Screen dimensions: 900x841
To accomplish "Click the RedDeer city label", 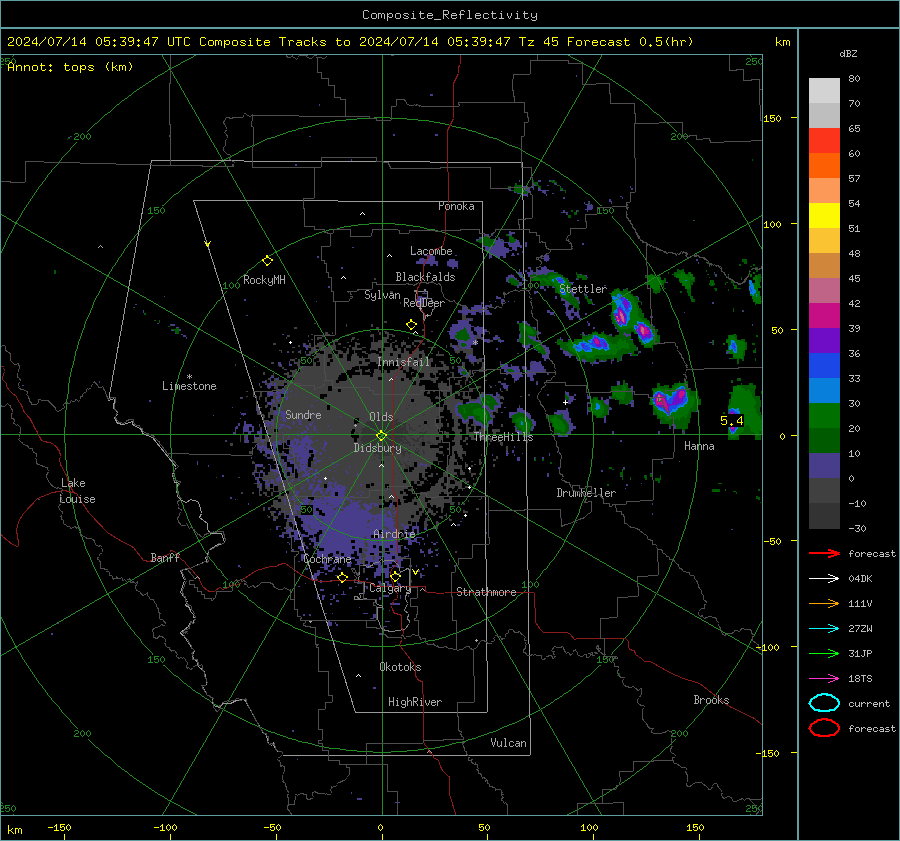I will (424, 303).
